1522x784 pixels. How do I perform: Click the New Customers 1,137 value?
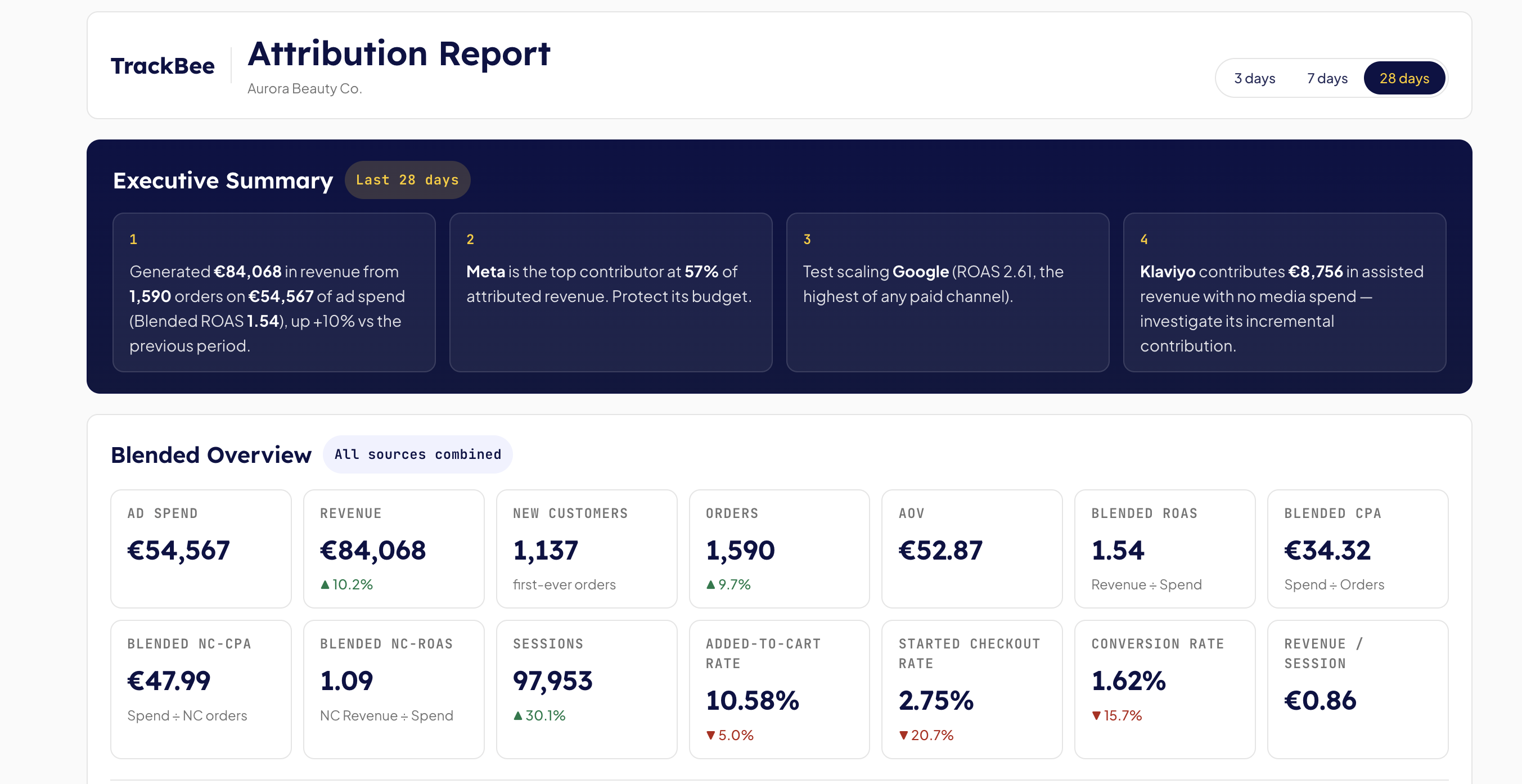[x=546, y=550]
